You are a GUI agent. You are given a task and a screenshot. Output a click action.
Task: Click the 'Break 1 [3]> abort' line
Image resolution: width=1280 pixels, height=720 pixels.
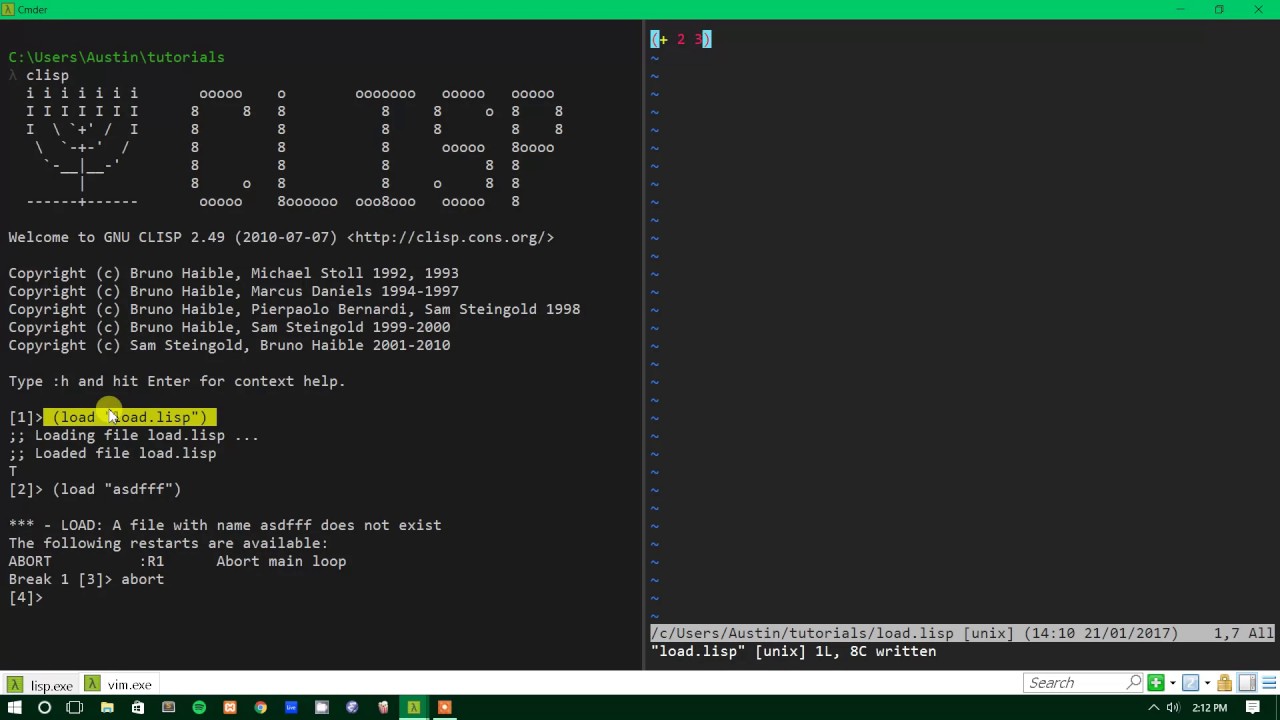[x=86, y=579]
